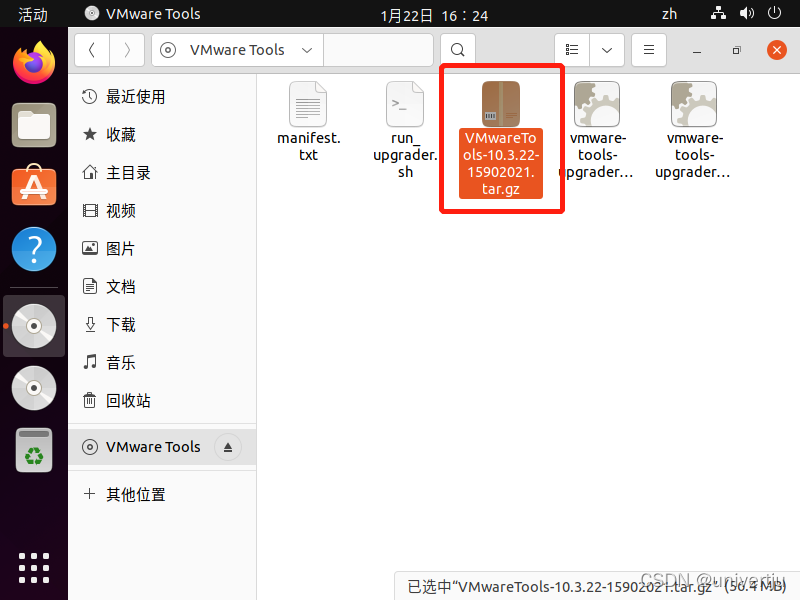Open 回收站 in the sidebar
This screenshot has width=800, height=600.
162,401
